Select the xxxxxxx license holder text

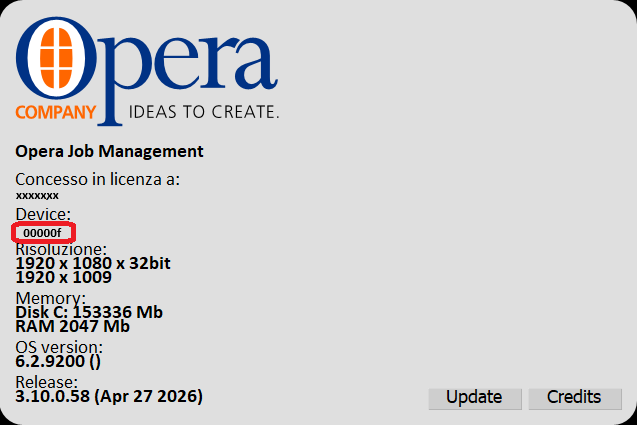37,196
